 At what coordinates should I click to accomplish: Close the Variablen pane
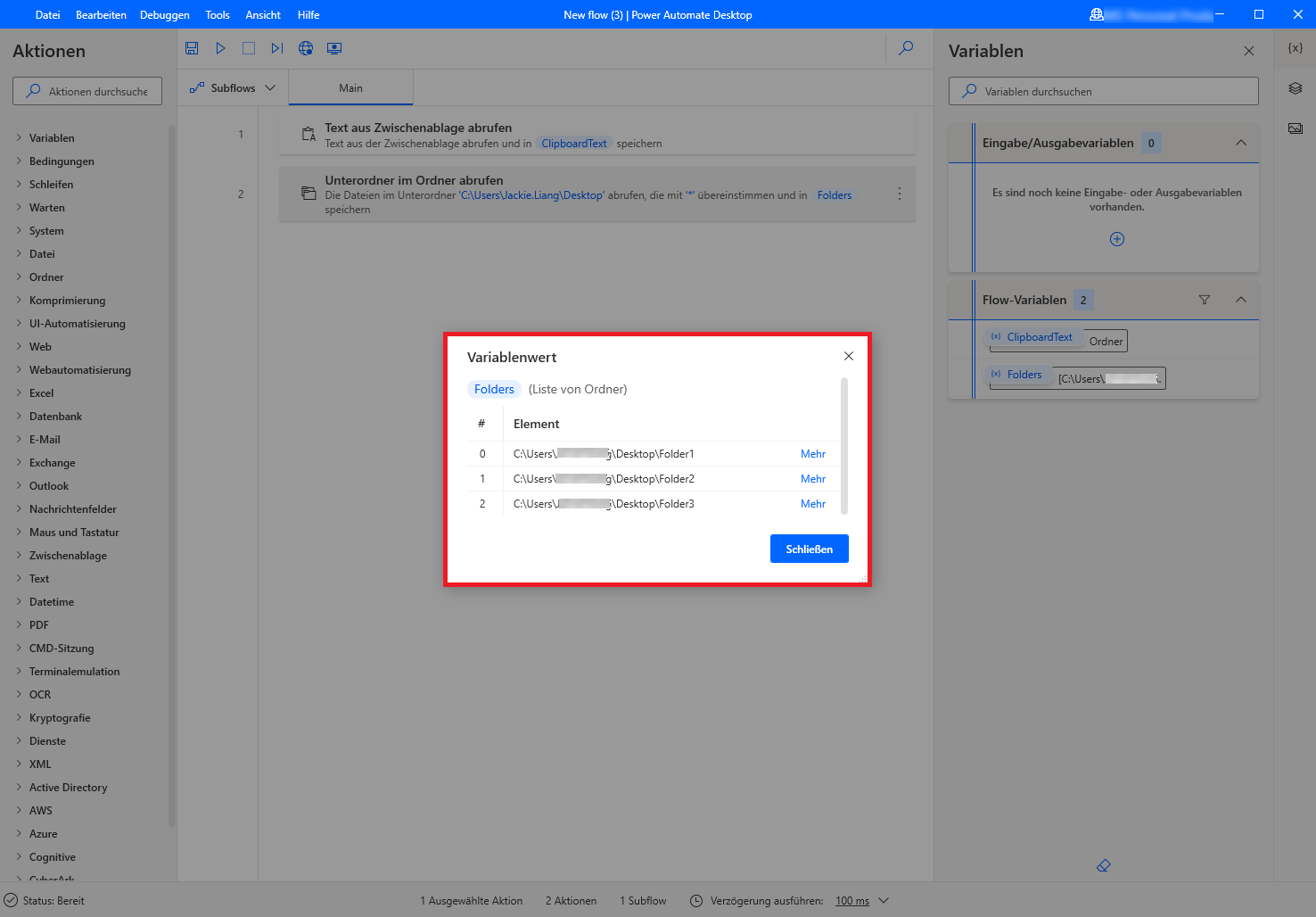(x=1249, y=51)
